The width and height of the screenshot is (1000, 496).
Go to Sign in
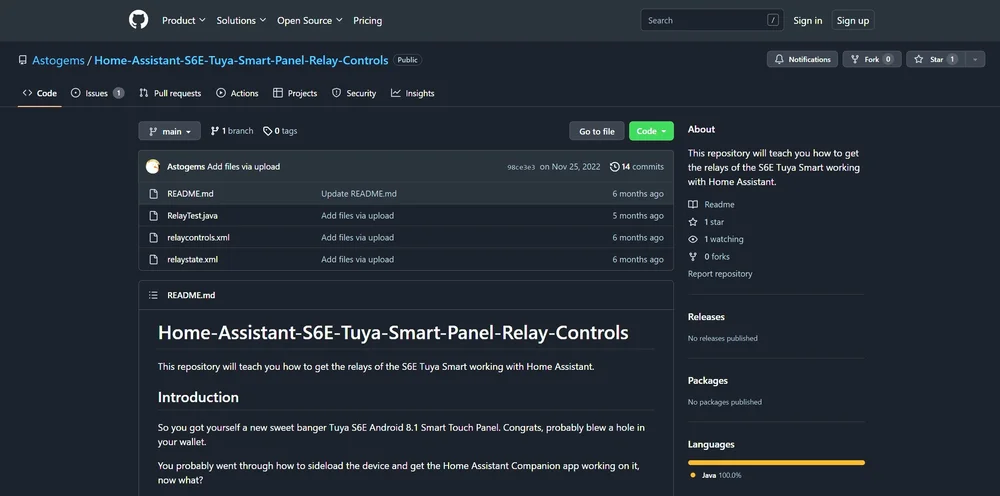point(807,20)
